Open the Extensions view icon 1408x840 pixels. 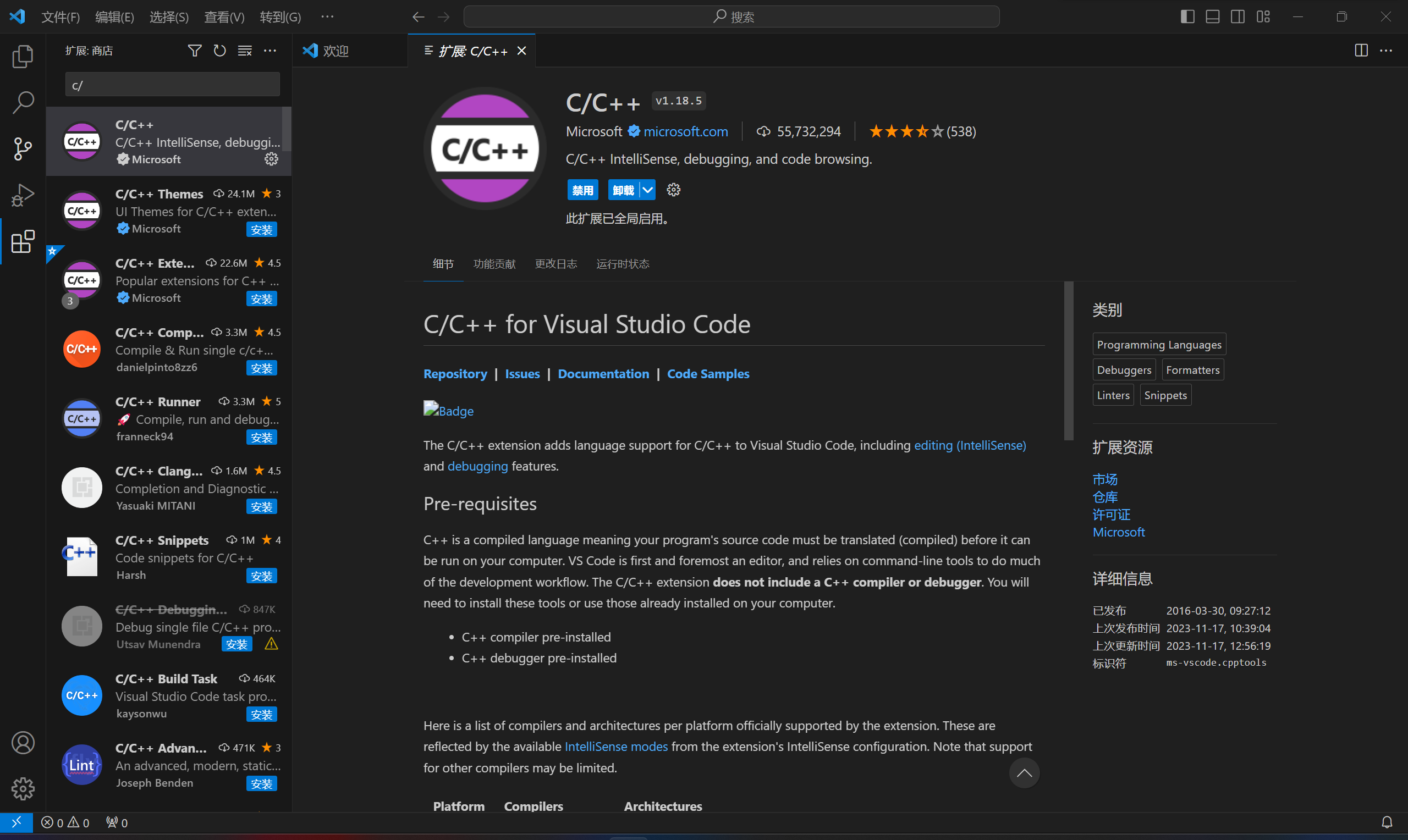click(x=23, y=242)
